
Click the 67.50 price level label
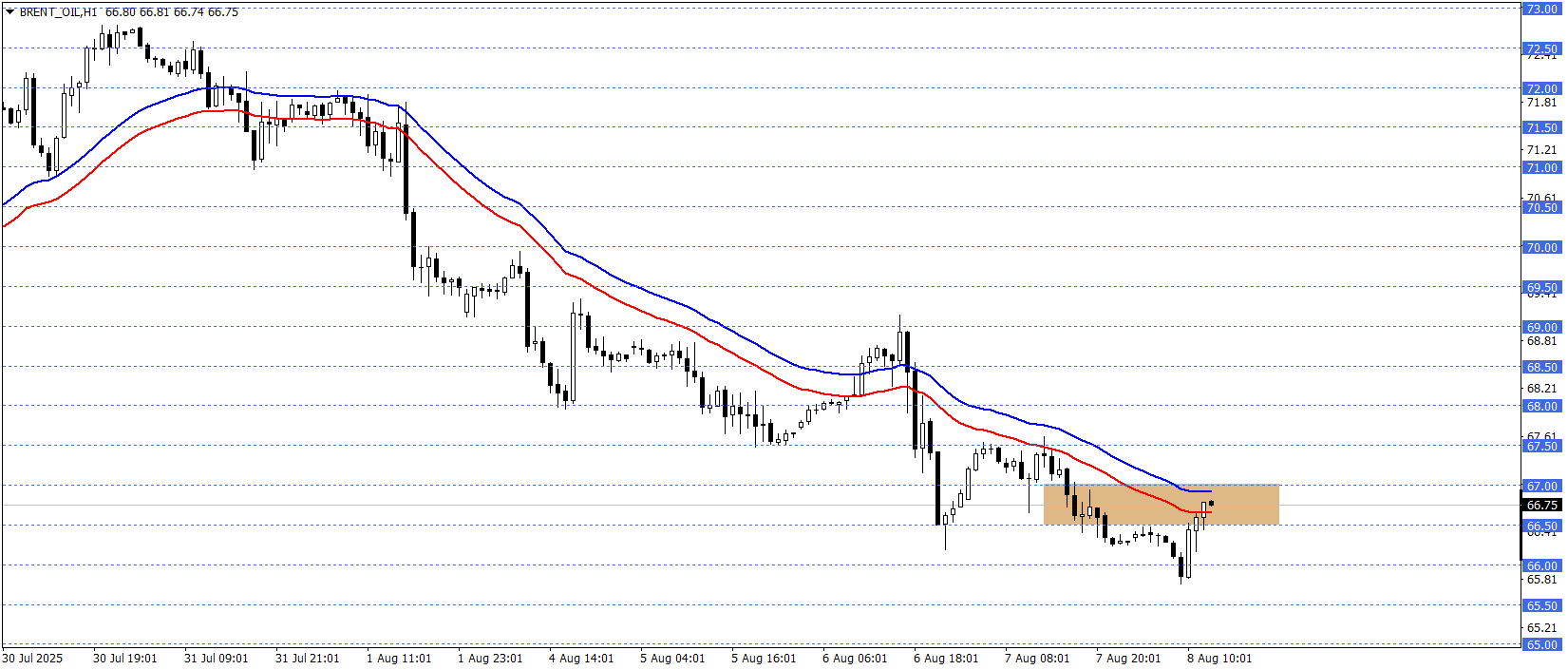[x=1541, y=446]
